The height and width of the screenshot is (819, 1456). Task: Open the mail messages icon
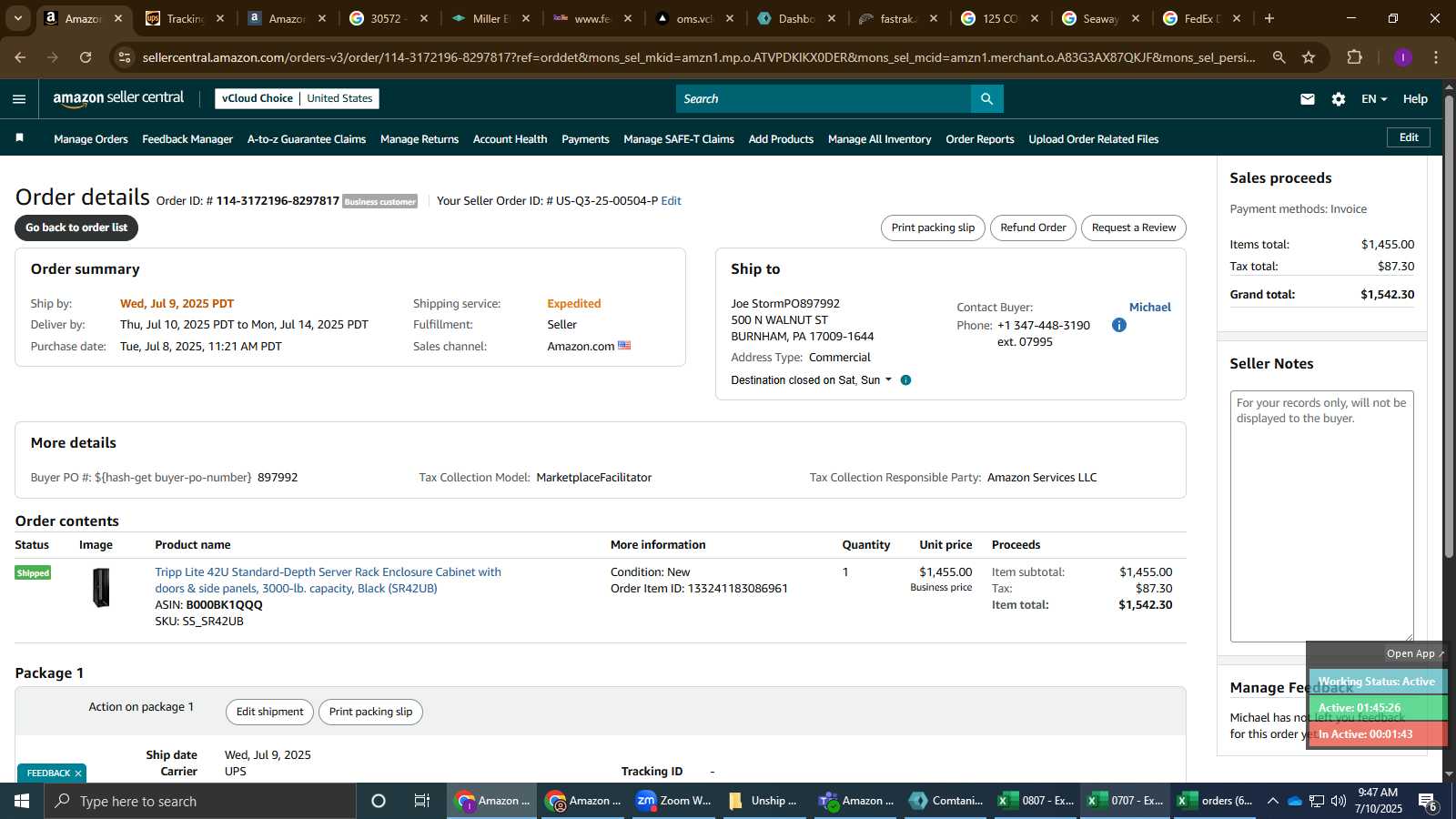[1308, 99]
